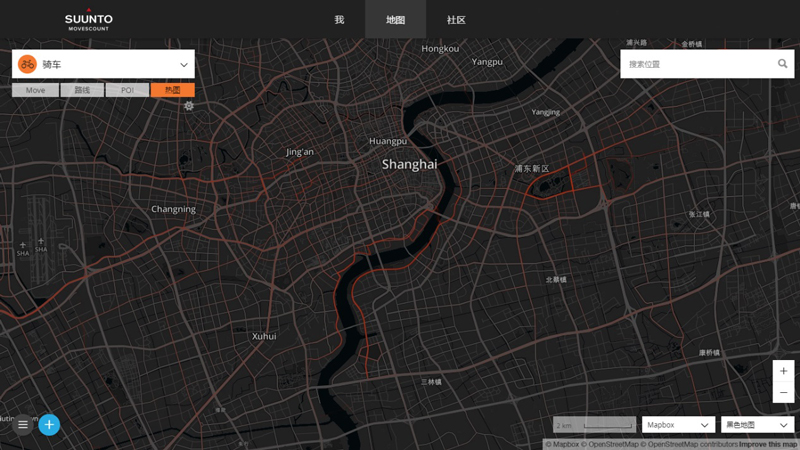Select the 地图 map tab
The image size is (800, 450).
(x=395, y=20)
